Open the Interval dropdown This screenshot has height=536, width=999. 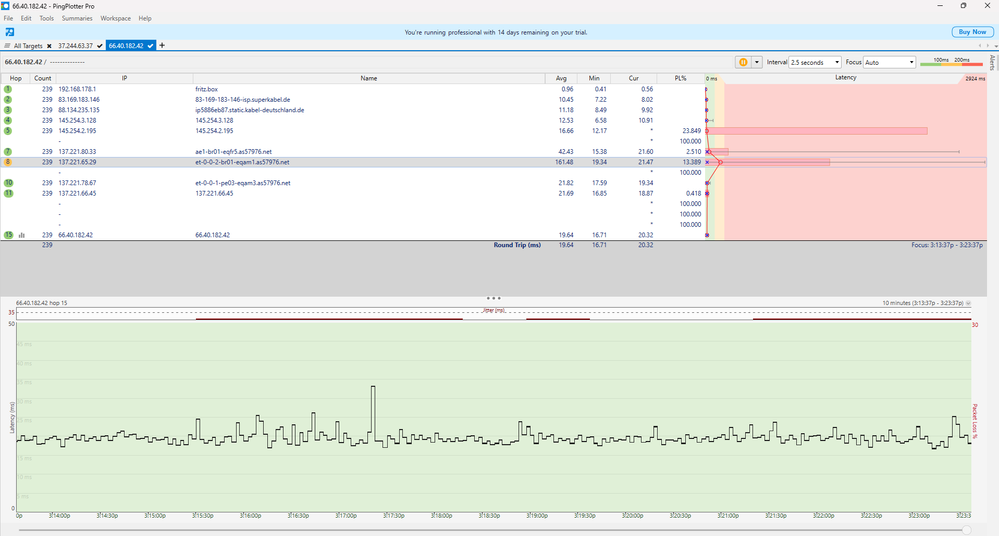click(x=816, y=62)
